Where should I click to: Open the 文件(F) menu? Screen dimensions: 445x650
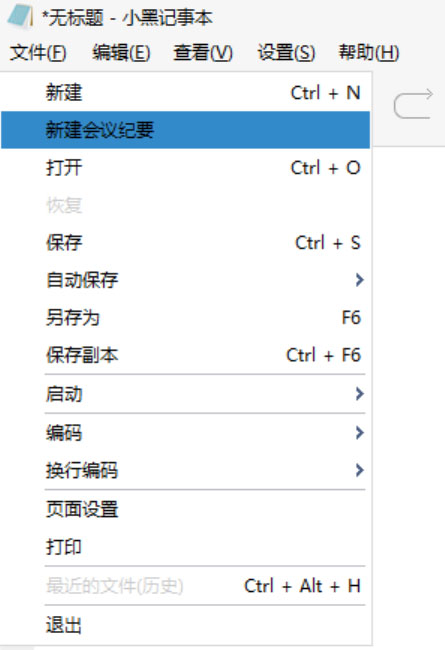coord(38,53)
